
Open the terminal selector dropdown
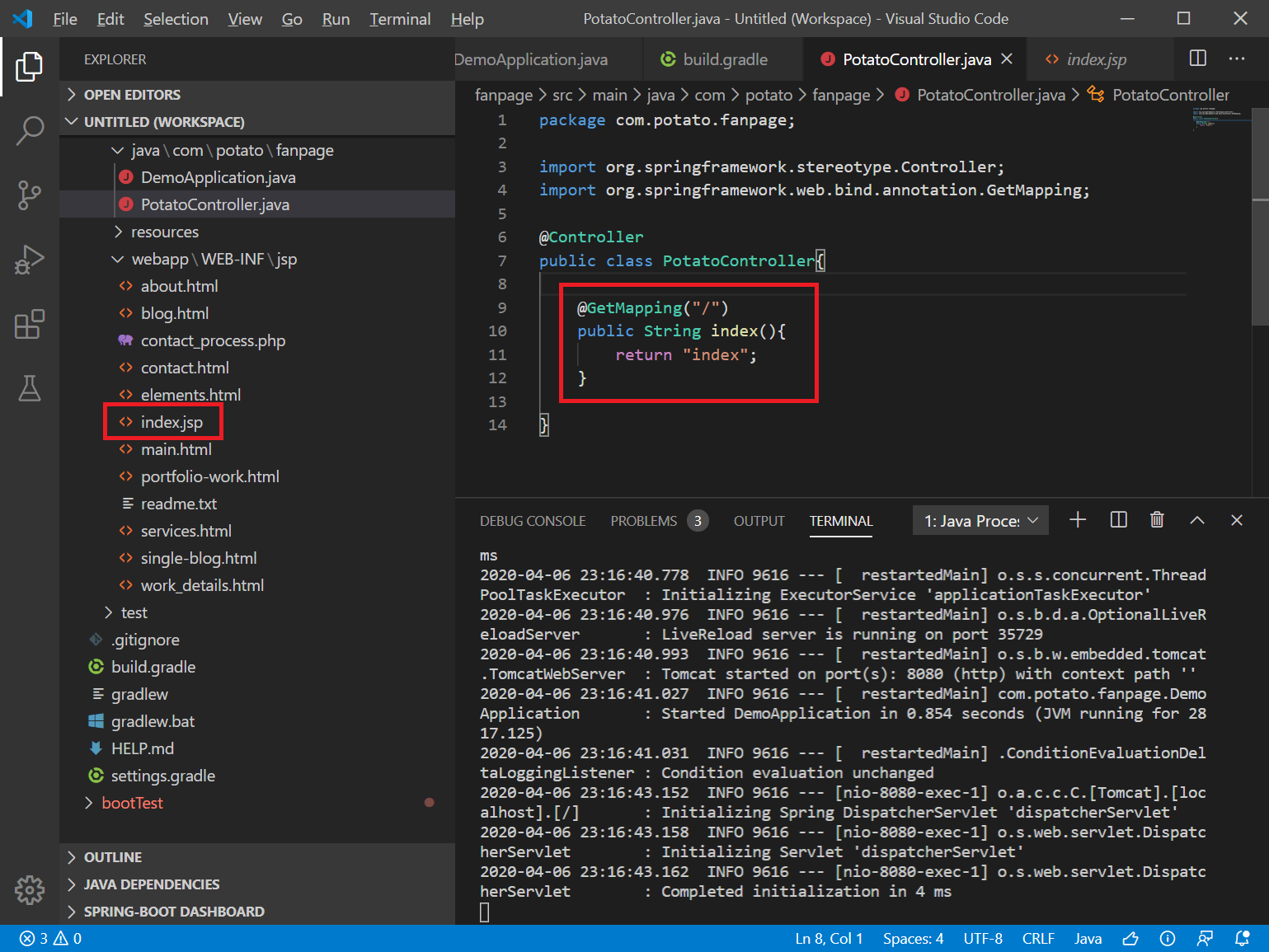[981, 520]
